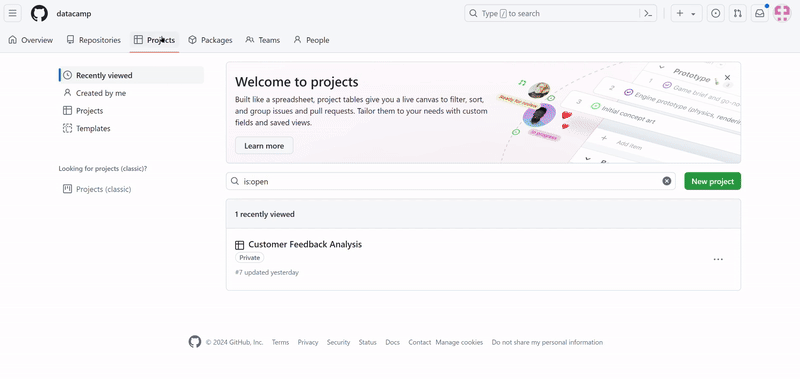Screen dimensions: 800x379
Task: Switch to the People tab
Action: [x=311, y=40]
